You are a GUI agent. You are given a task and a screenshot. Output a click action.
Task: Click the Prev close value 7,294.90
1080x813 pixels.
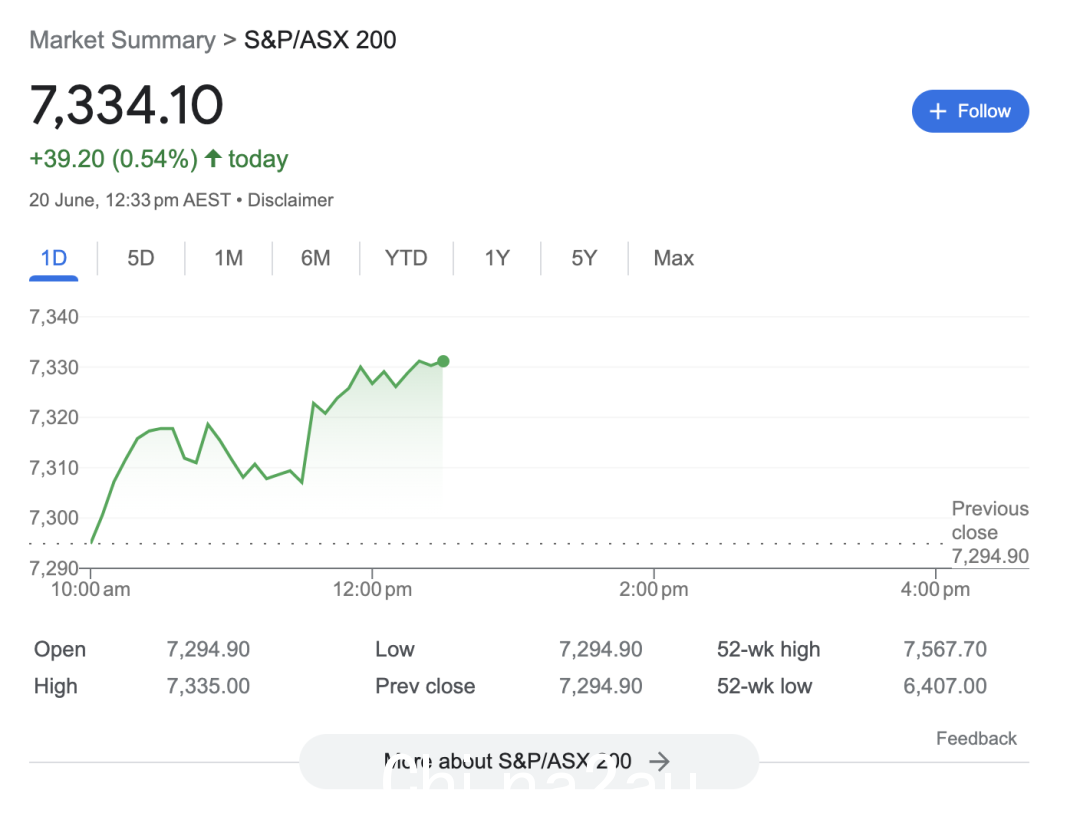[x=601, y=686]
